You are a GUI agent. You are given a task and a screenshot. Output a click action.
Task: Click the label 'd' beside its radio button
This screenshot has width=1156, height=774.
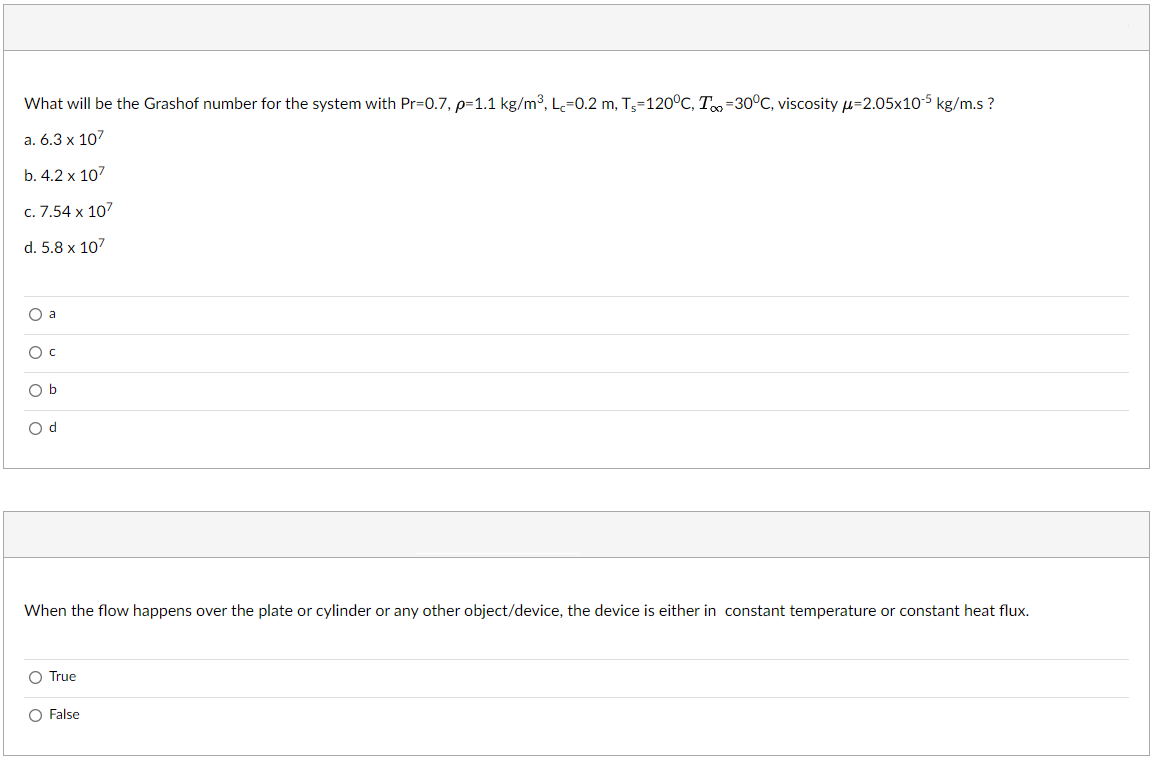coord(52,427)
